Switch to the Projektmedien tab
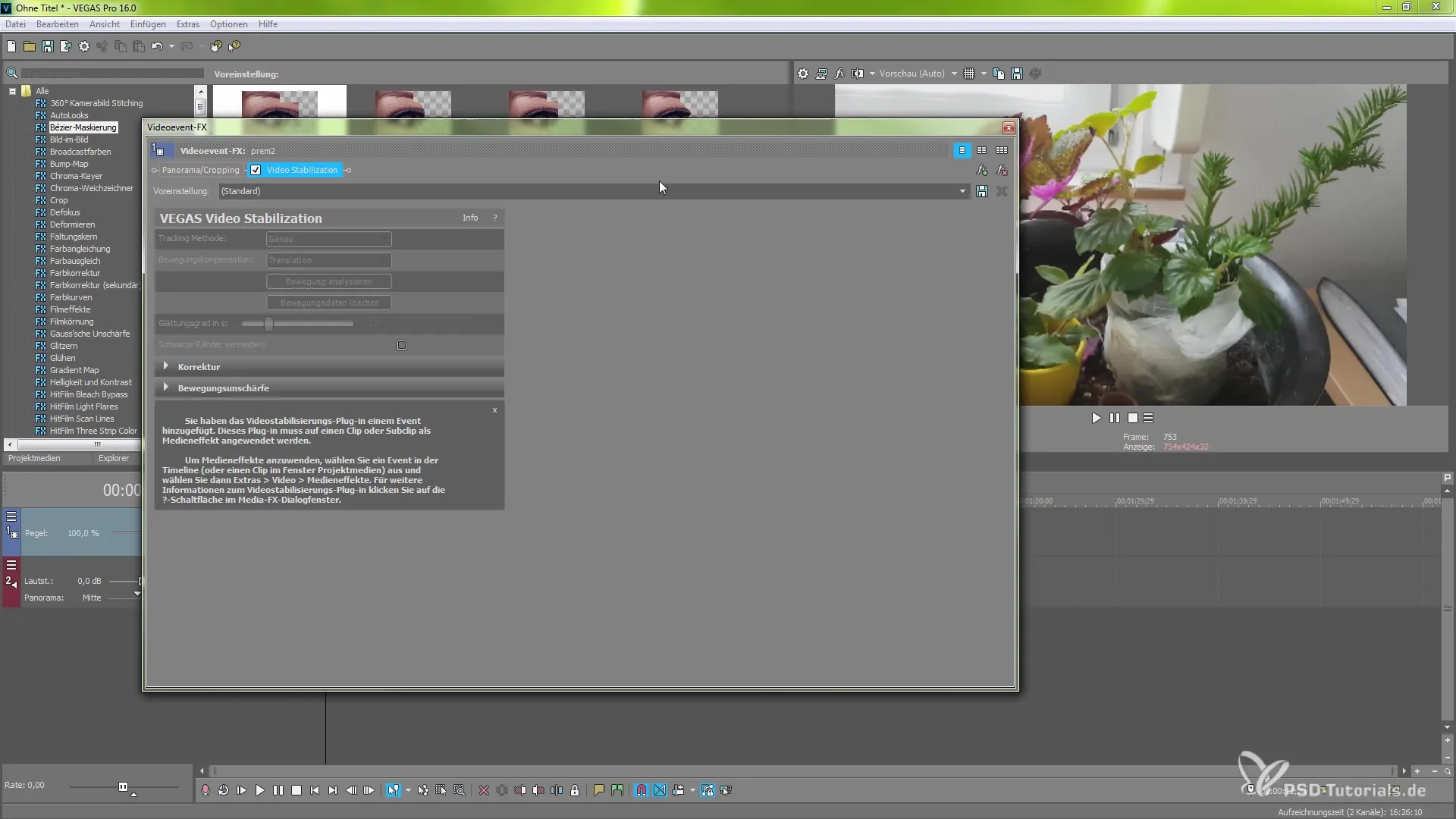 click(34, 458)
